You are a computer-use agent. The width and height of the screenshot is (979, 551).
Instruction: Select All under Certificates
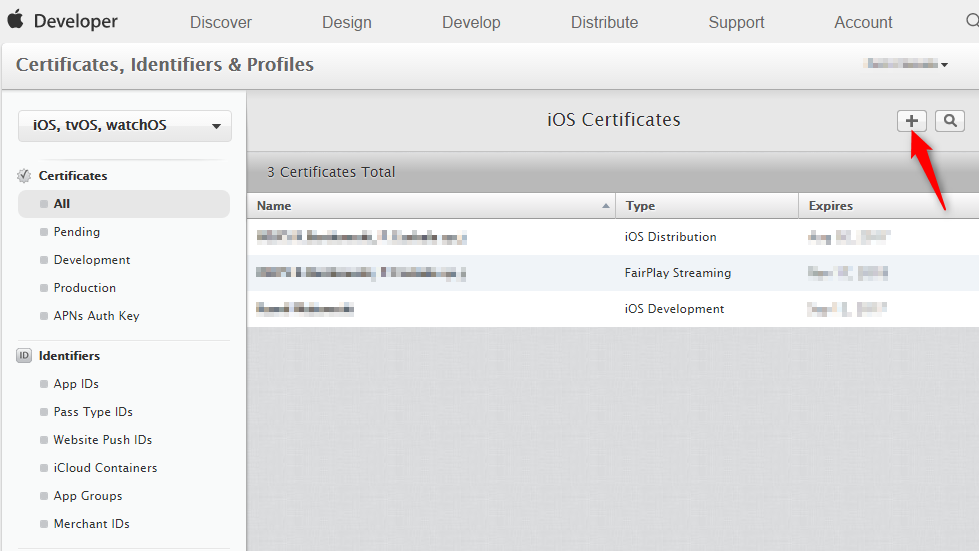[x=124, y=204]
